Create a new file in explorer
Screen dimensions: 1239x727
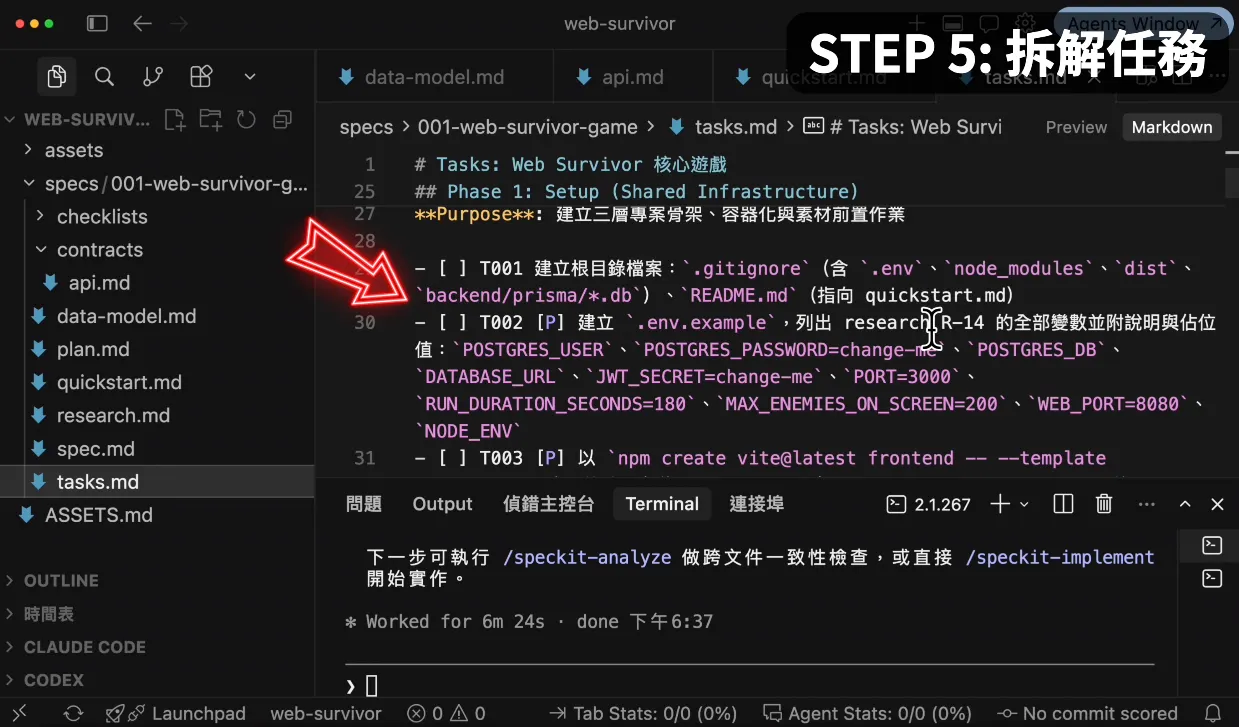coord(175,120)
